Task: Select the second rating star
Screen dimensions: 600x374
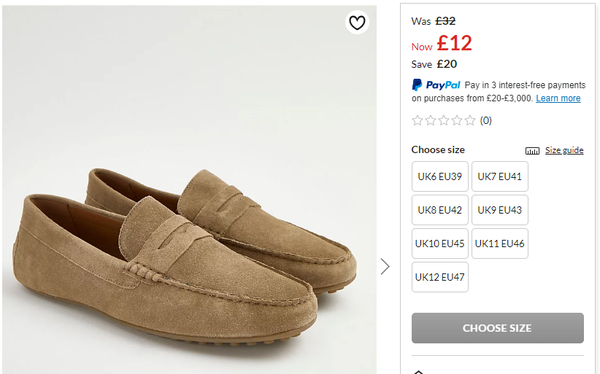Action: 430,121
